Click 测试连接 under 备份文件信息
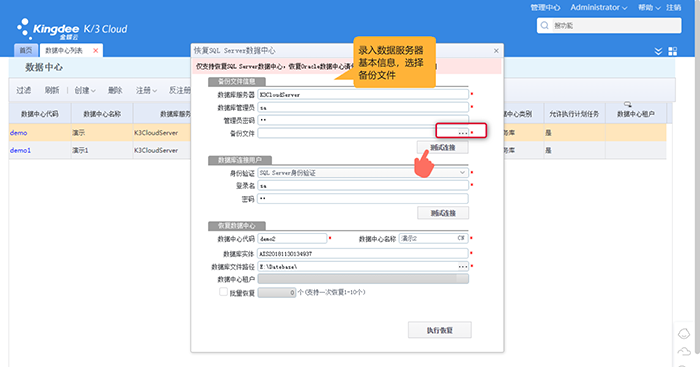 443,147
